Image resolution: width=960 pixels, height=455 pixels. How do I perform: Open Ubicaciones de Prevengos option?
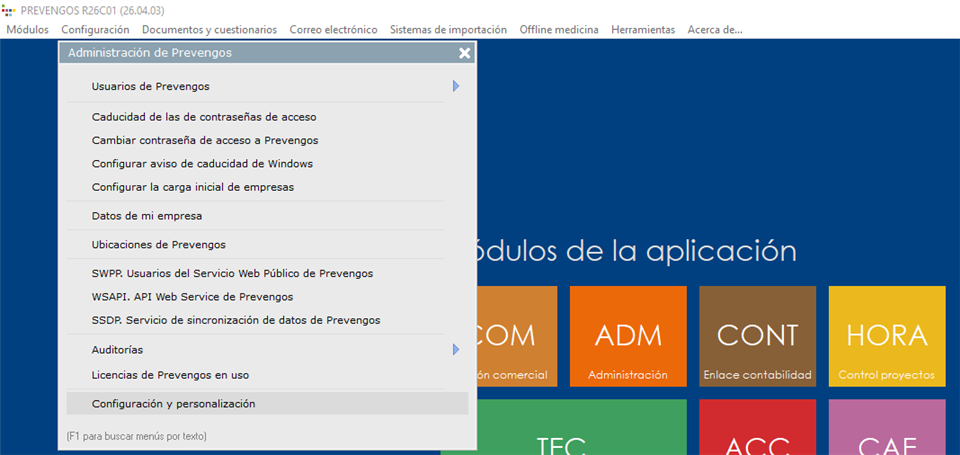158,245
